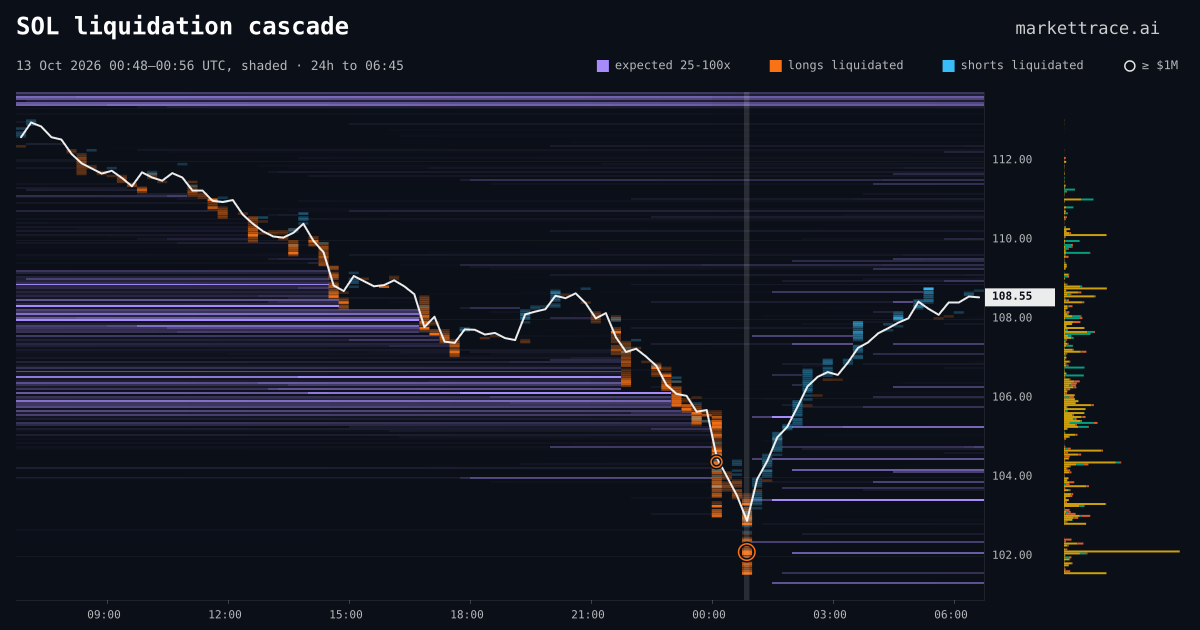
Task: Click the blue shorts liquidated legend swatch
Action: point(949,66)
